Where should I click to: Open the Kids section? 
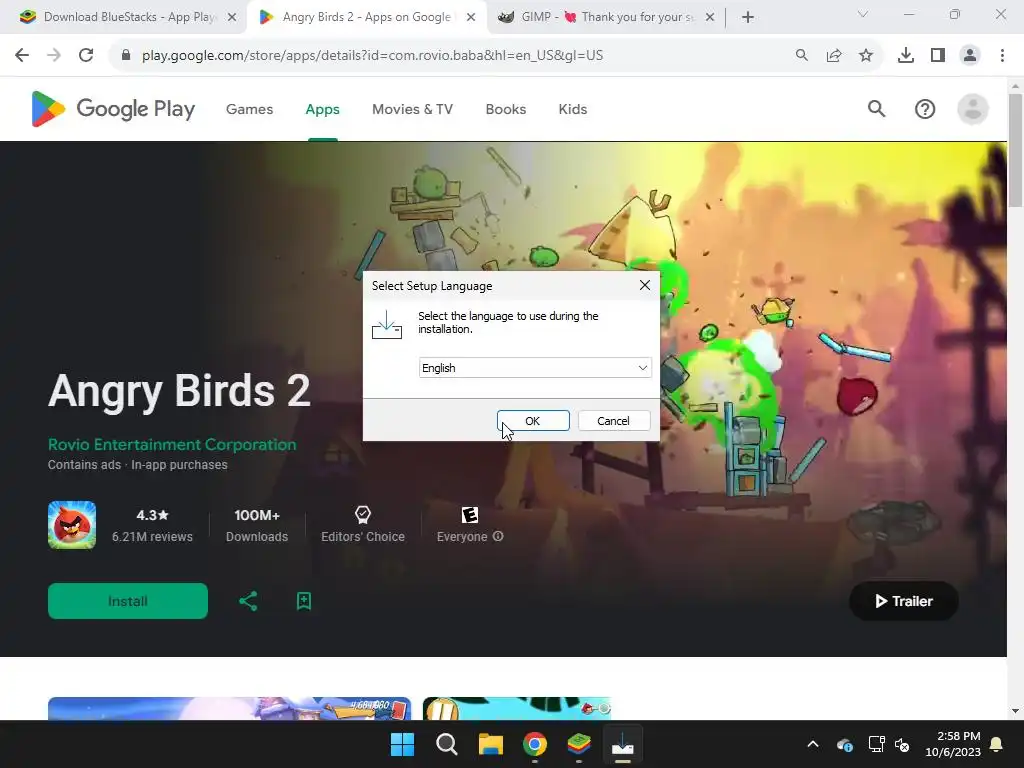tap(573, 109)
